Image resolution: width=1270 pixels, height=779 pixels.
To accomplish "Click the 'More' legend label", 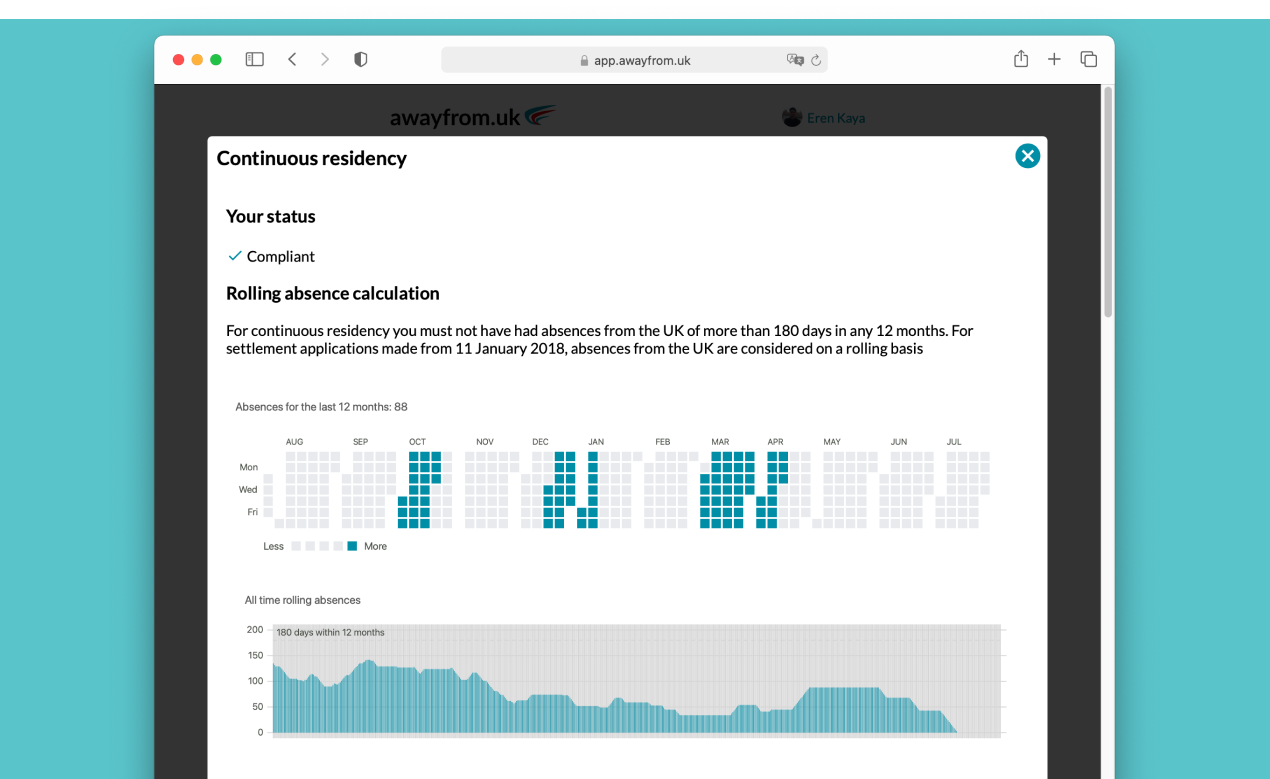I will click(375, 546).
